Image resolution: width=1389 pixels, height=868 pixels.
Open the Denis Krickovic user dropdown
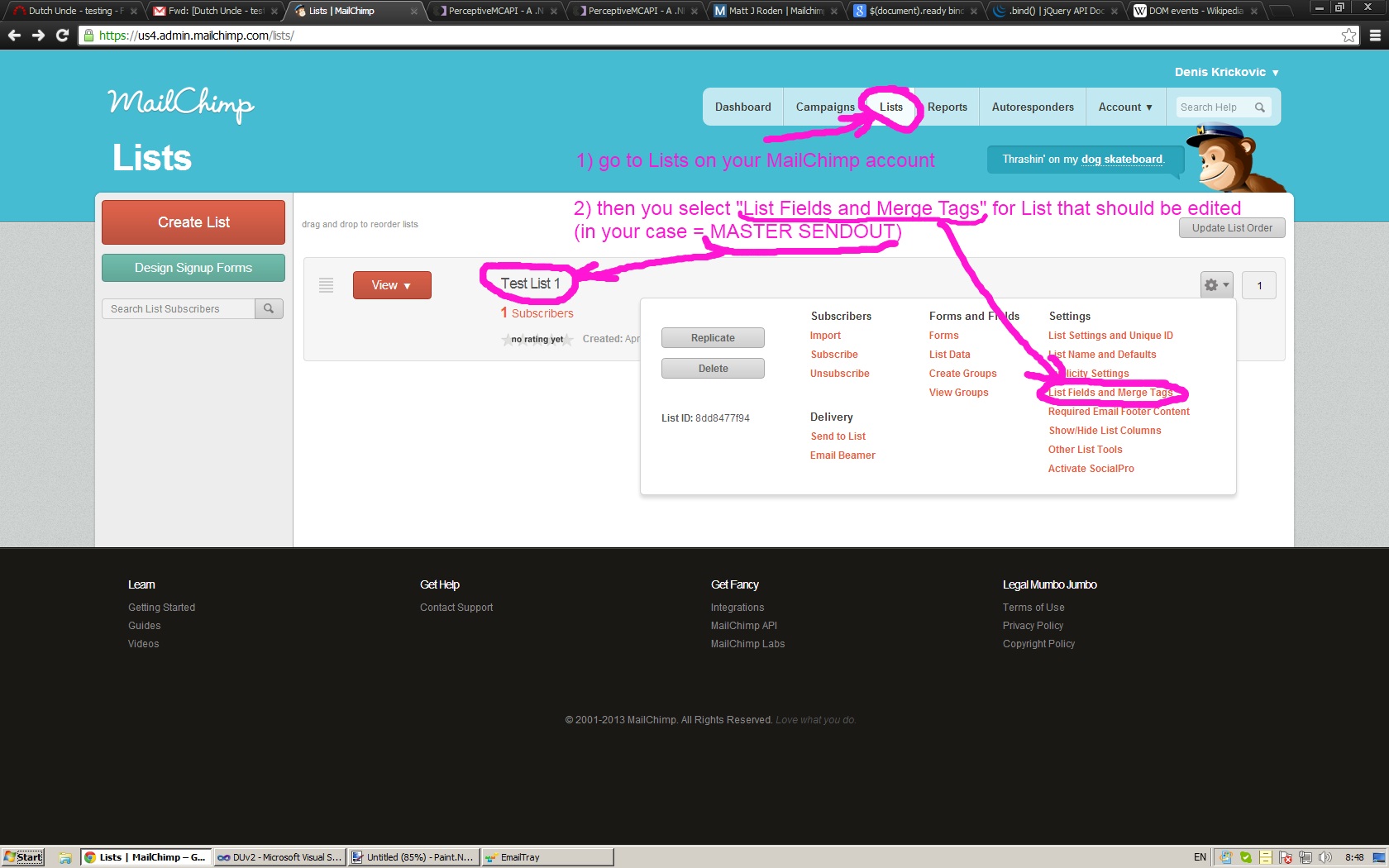click(1226, 72)
